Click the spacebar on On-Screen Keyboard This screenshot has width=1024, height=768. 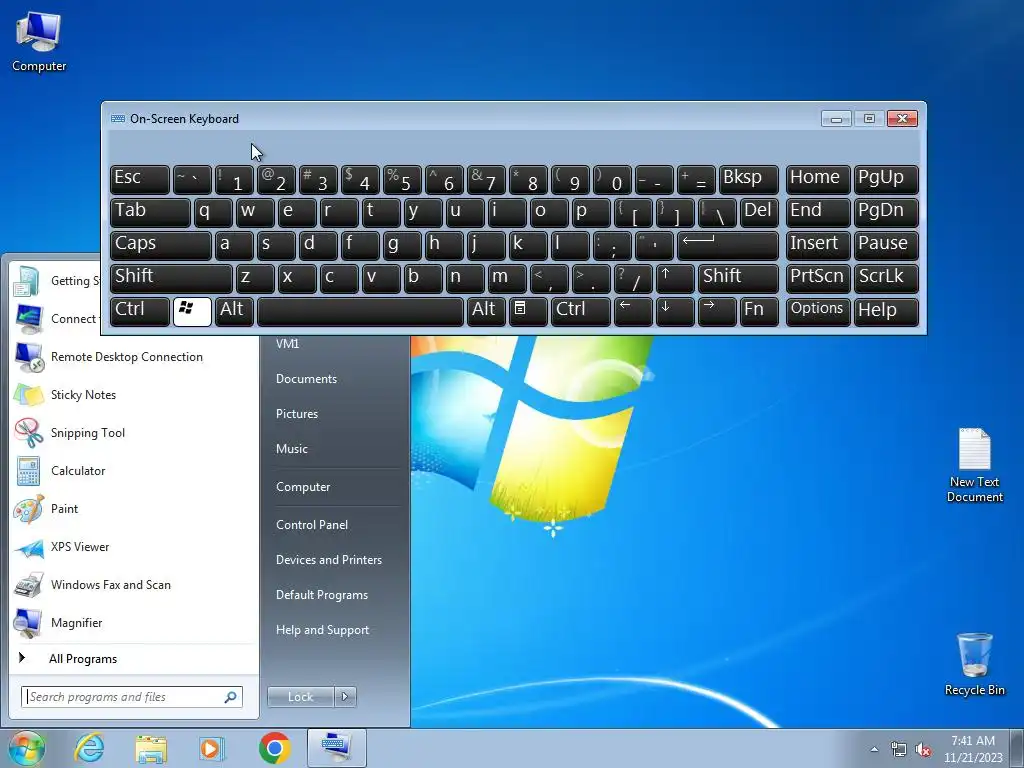(x=360, y=311)
